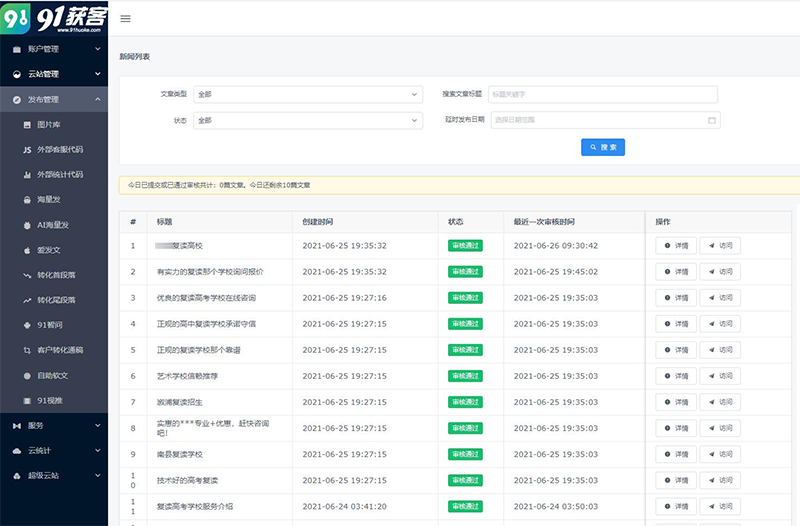This screenshot has width=800, height=526.
Task: Click row 10 title 技术好的高考复读
Action: pyautogui.click(x=187, y=480)
